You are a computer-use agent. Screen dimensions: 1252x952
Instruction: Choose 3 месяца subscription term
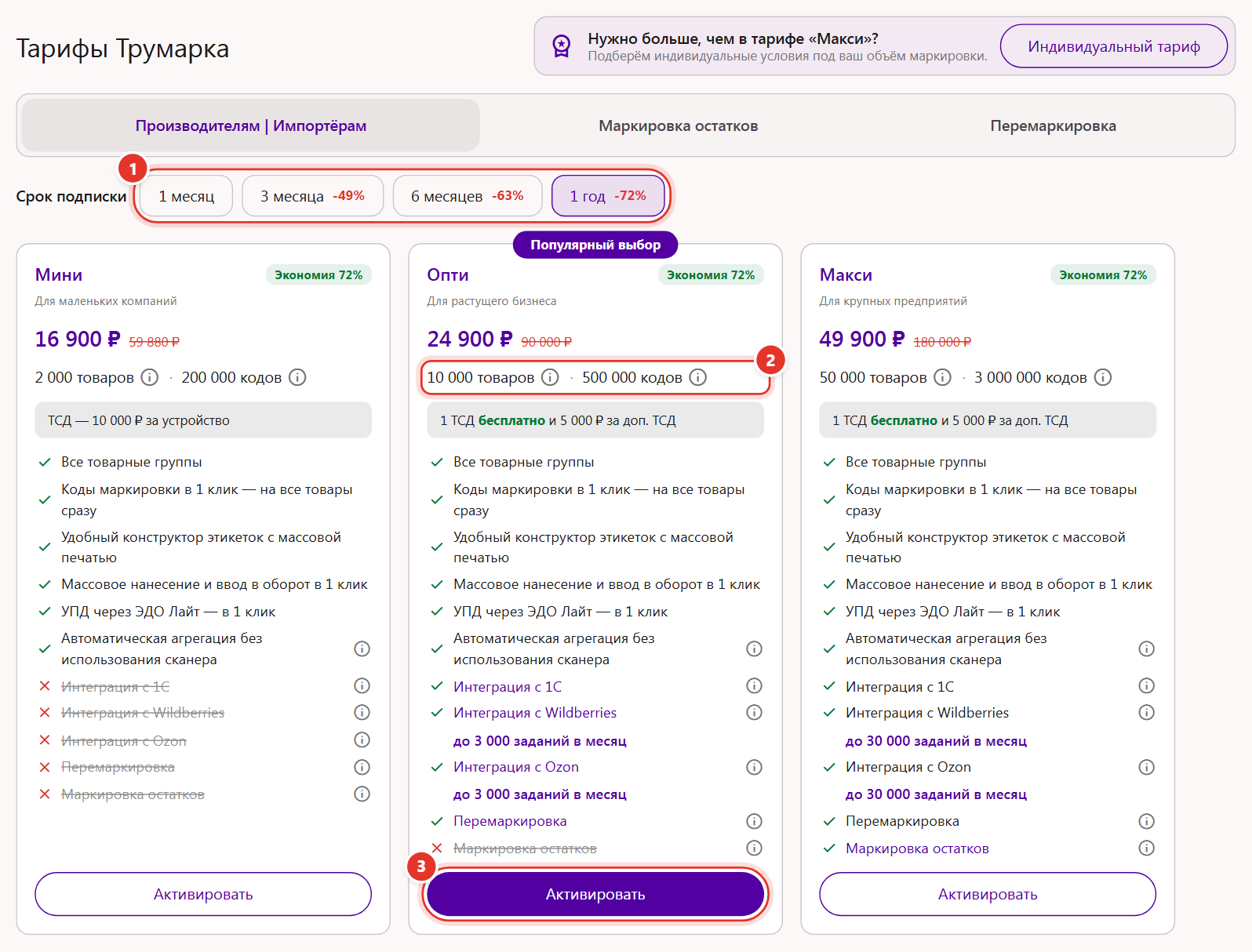pos(312,196)
